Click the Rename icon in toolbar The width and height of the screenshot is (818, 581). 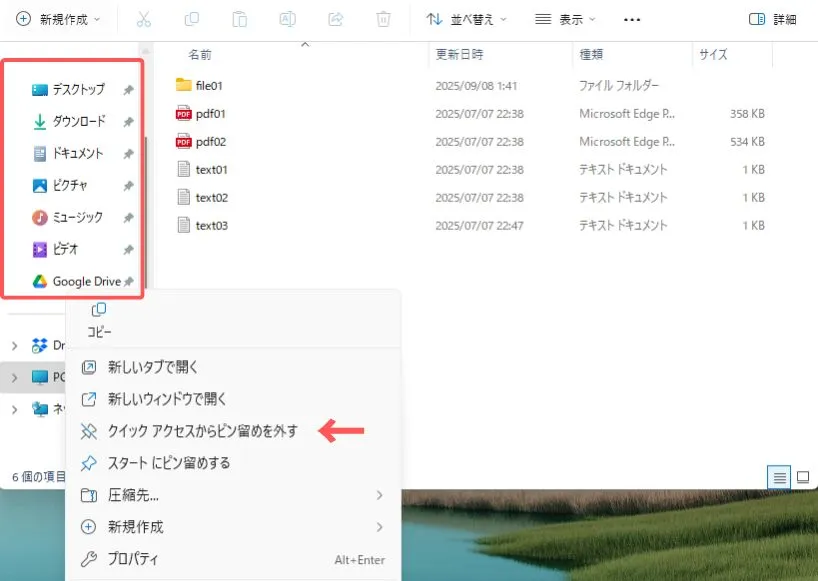coord(287,19)
